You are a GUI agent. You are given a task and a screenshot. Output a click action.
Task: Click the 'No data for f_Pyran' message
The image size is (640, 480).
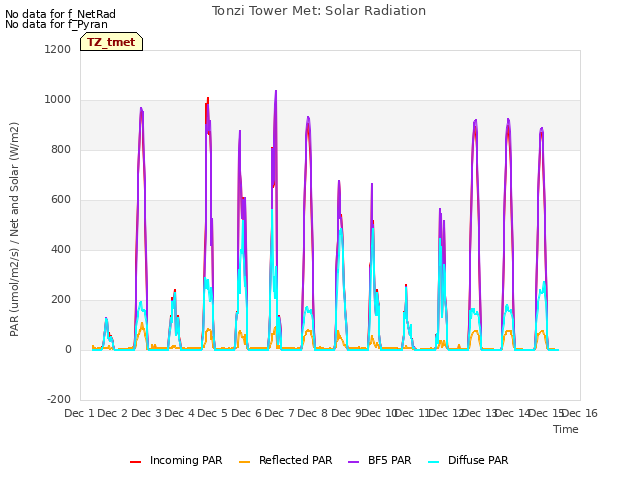click(x=56, y=24)
